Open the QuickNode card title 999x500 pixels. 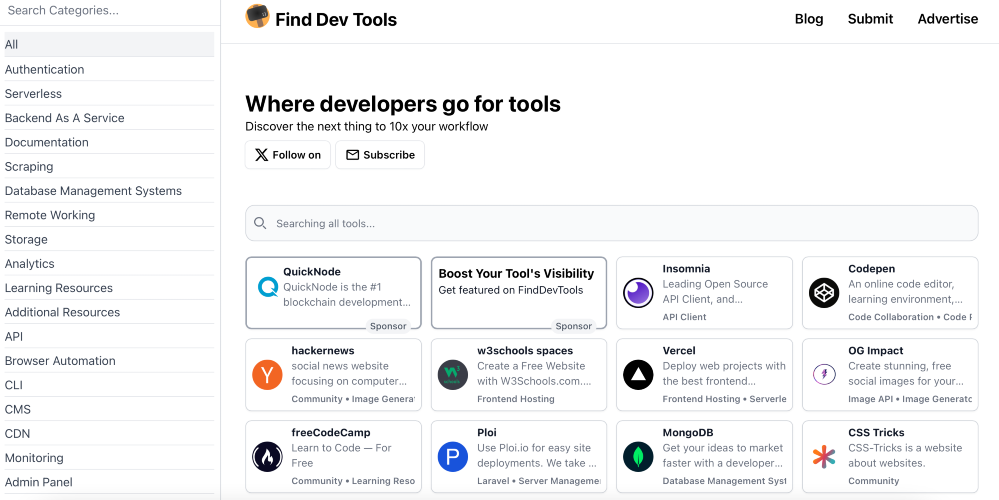click(312, 272)
